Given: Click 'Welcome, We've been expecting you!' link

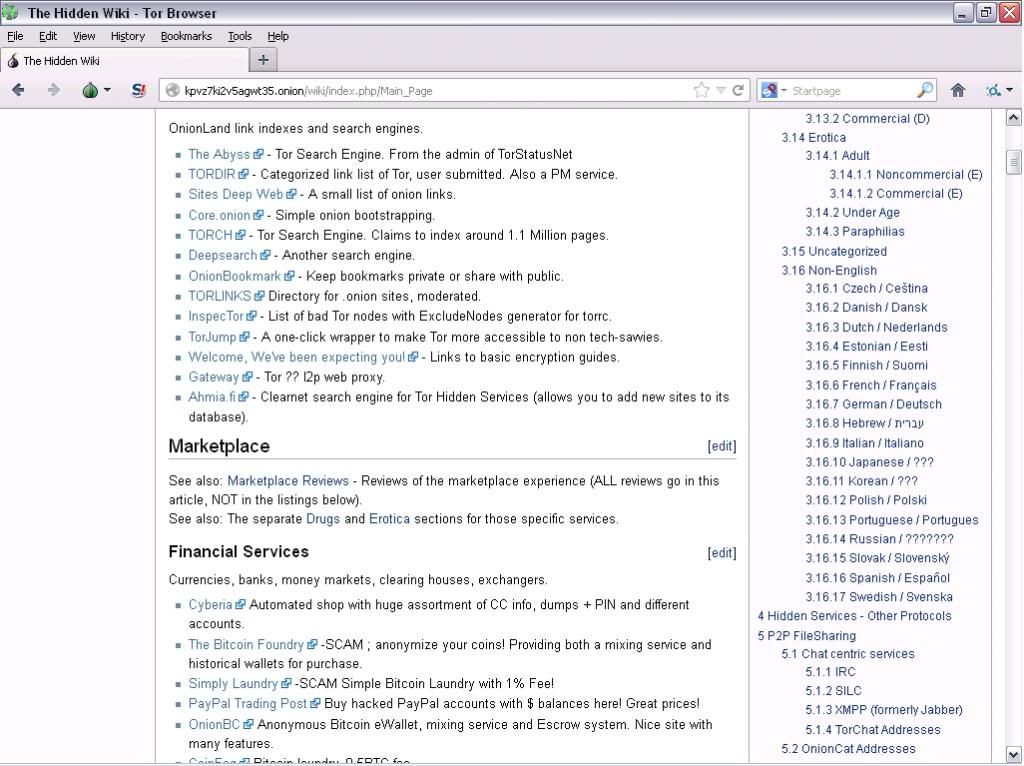Looking at the screenshot, I should [296, 357].
